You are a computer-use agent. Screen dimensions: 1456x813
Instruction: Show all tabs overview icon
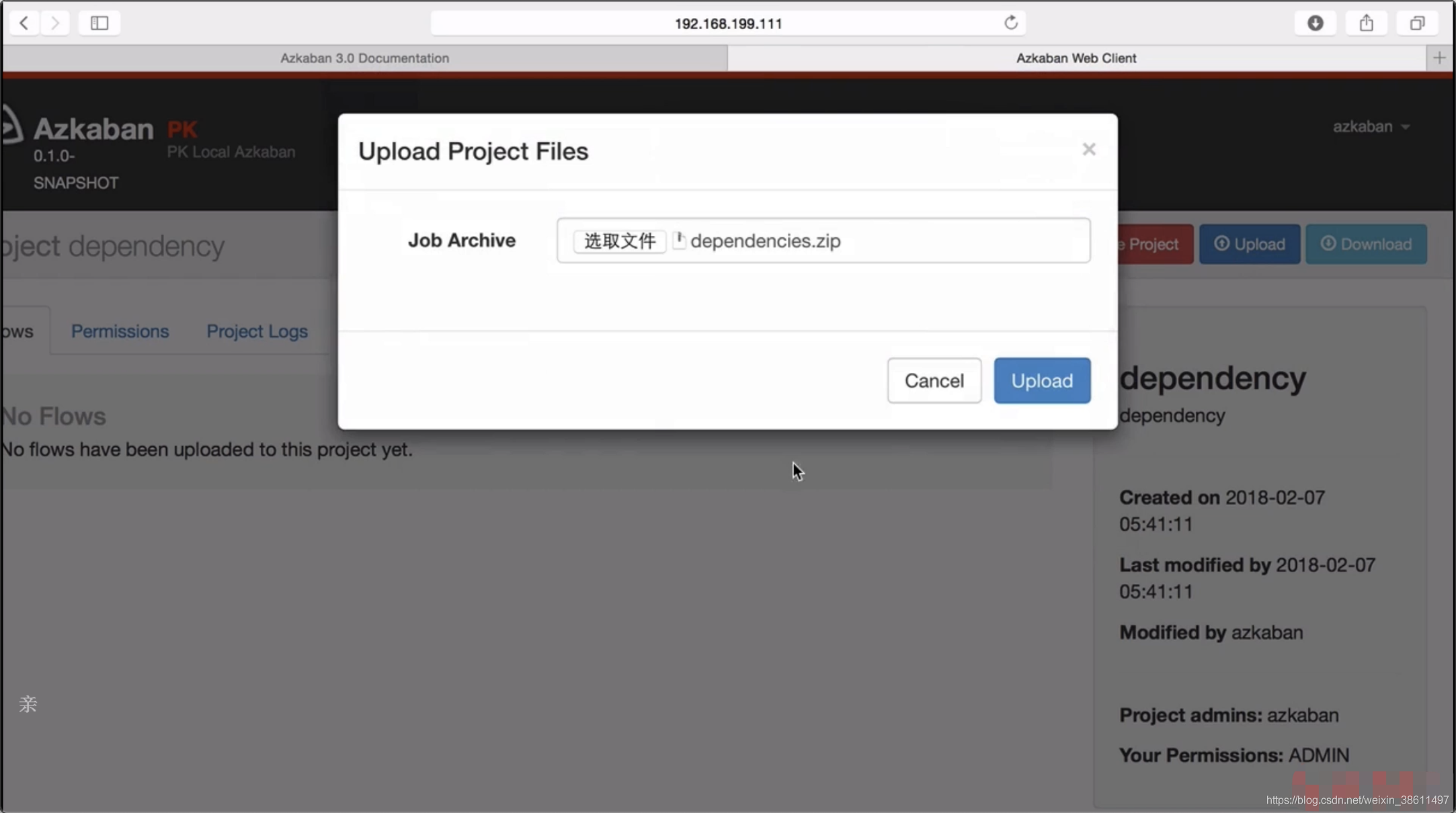point(1417,23)
